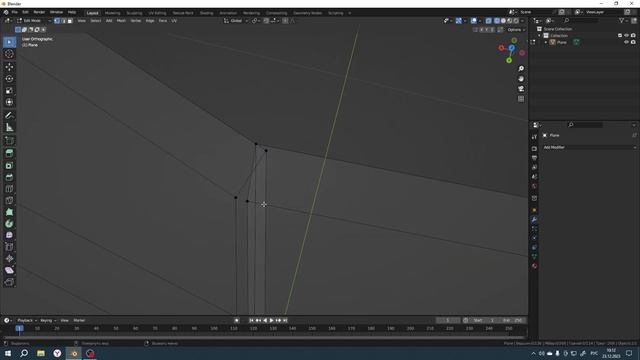640x360 pixels.
Task: Select the Extrude Region tool
Action: click(9, 153)
